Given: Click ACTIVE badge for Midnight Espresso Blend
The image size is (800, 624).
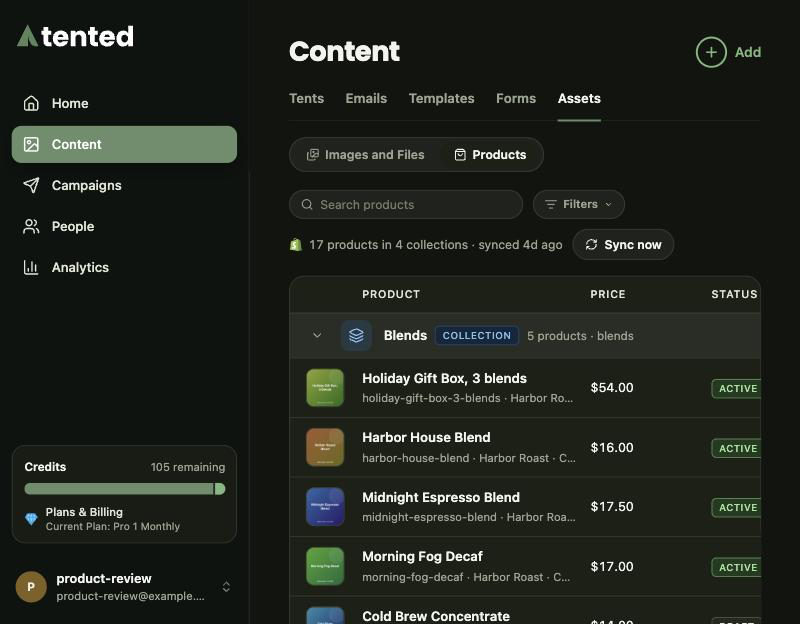Looking at the screenshot, I should coord(736,508).
